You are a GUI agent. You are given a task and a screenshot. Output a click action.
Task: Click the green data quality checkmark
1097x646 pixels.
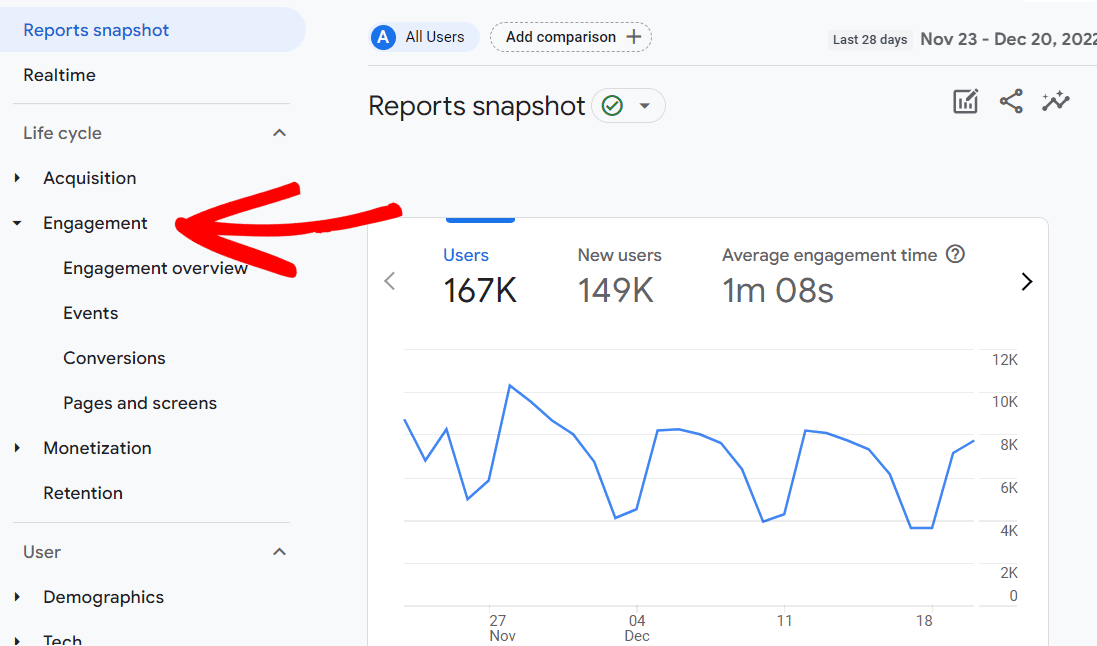(614, 105)
